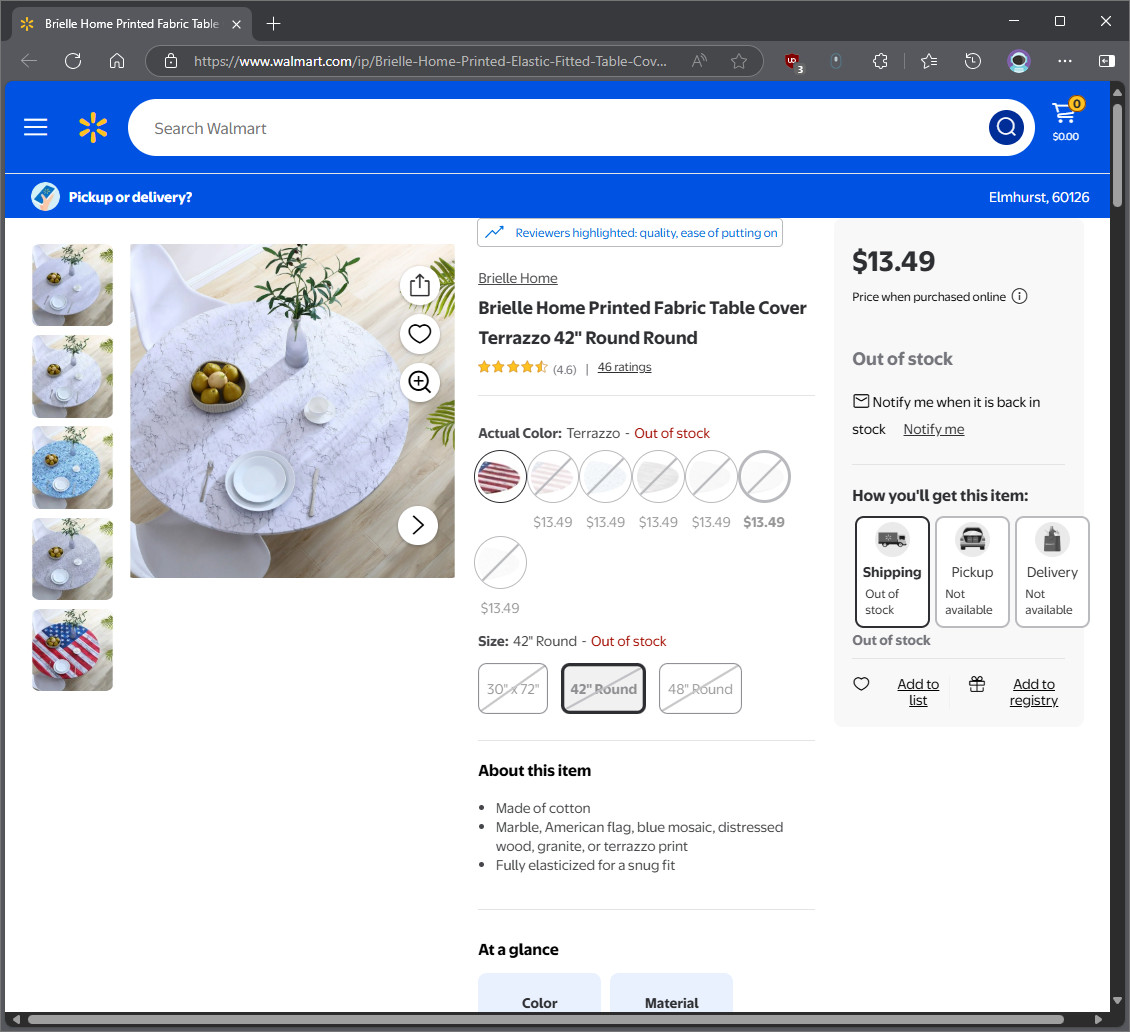
Task: Click the 'How you'll get this item:' heading
Action: click(x=940, y=496)
